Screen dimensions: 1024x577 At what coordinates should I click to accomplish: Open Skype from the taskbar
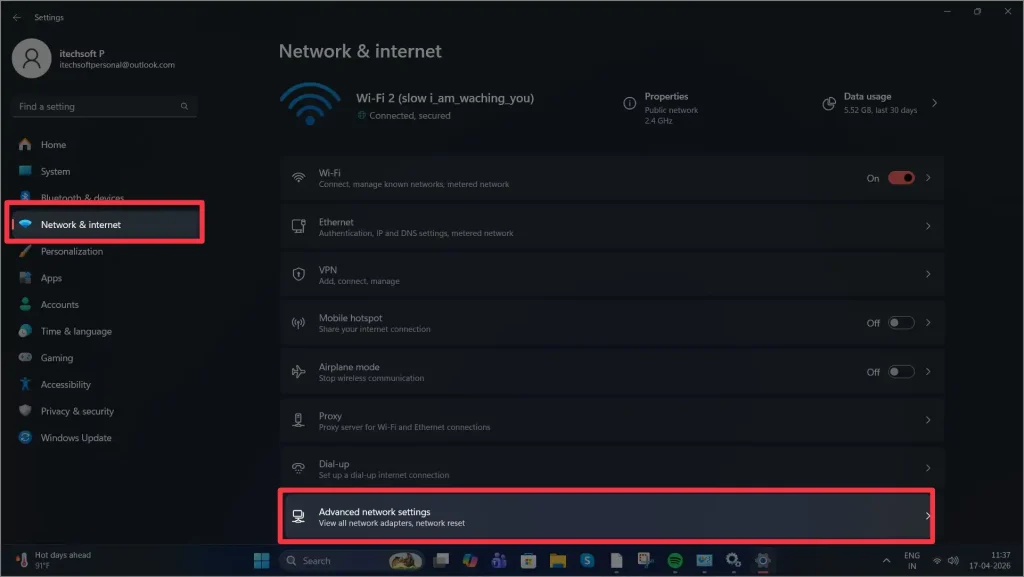click(587, 561)
